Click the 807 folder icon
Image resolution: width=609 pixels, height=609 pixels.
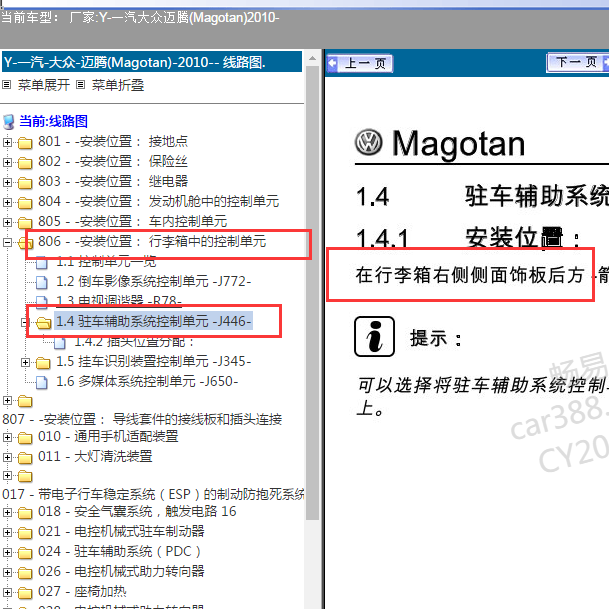(25, 401)
